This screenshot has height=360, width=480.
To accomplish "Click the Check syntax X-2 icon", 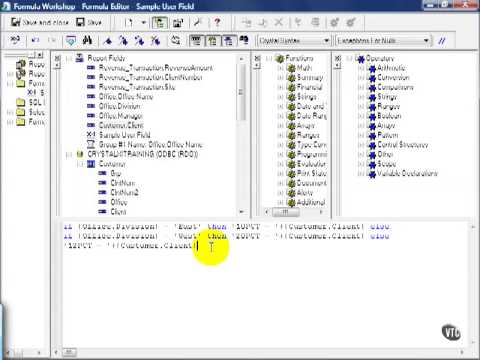I will tap(15, 40).
